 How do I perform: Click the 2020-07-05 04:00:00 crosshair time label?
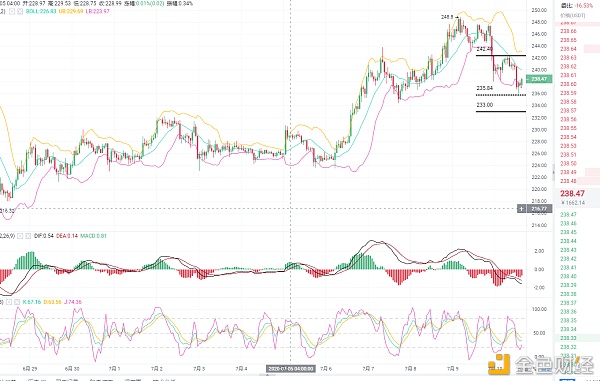coord(291,369)
